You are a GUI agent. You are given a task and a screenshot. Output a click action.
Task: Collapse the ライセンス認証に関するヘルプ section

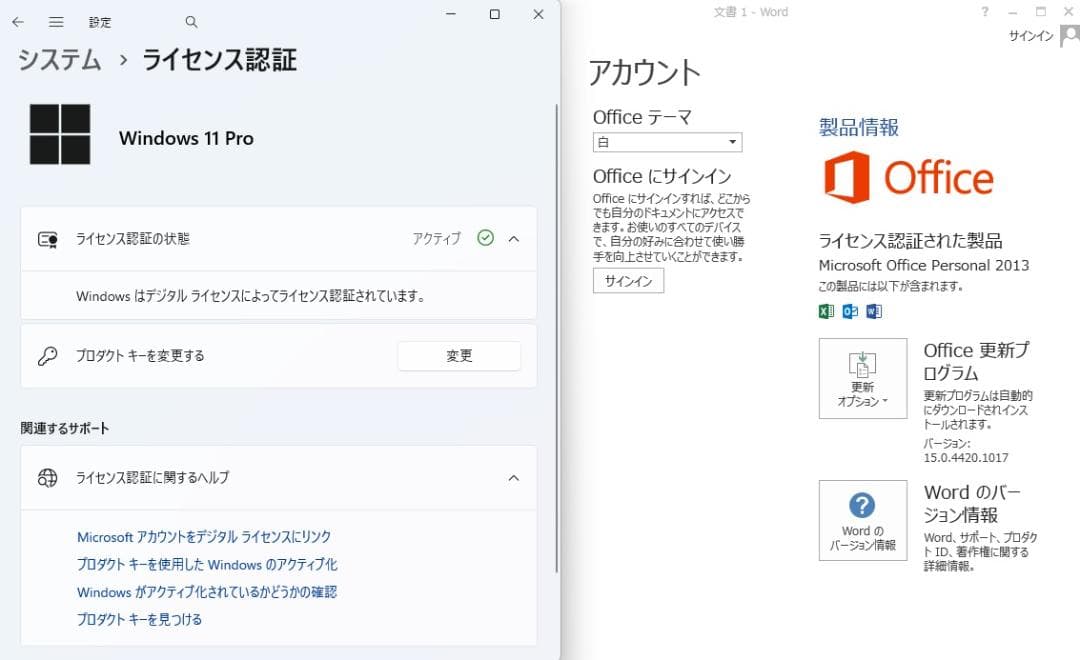pyautogui.click(x=514, y=477)
